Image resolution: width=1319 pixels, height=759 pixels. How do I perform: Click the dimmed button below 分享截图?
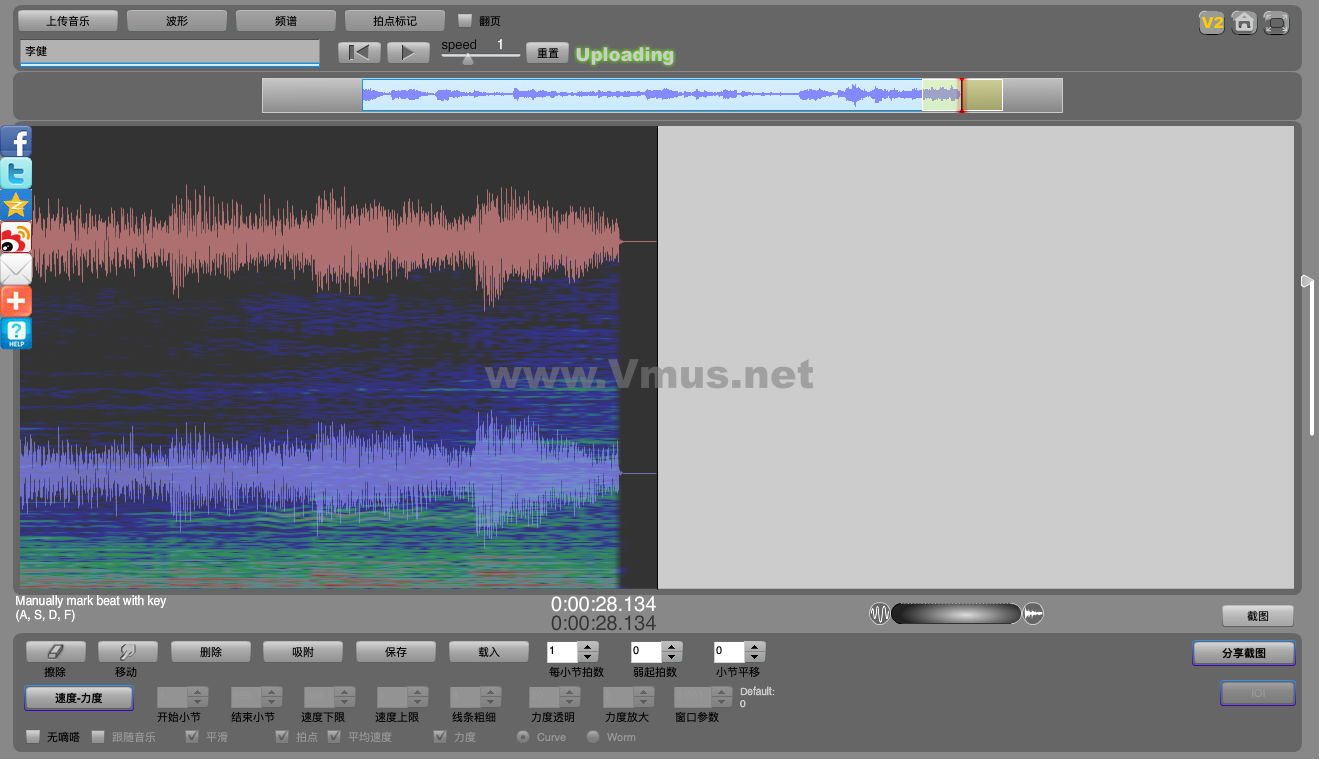(x=1258, y=693)
